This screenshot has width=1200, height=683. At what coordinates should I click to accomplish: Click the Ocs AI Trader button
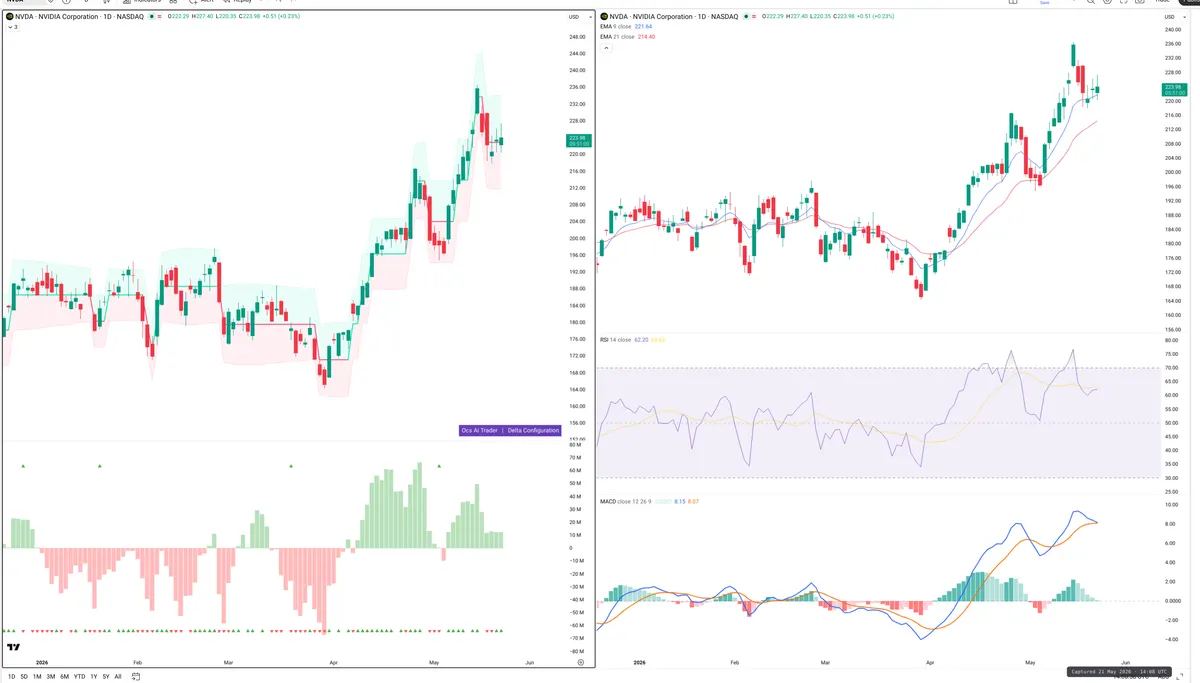coord(480,430)
